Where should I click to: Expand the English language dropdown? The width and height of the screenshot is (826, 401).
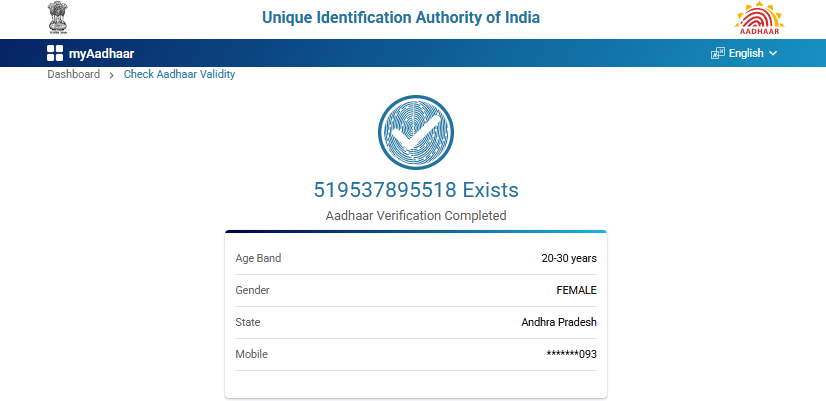pos(745,53)
